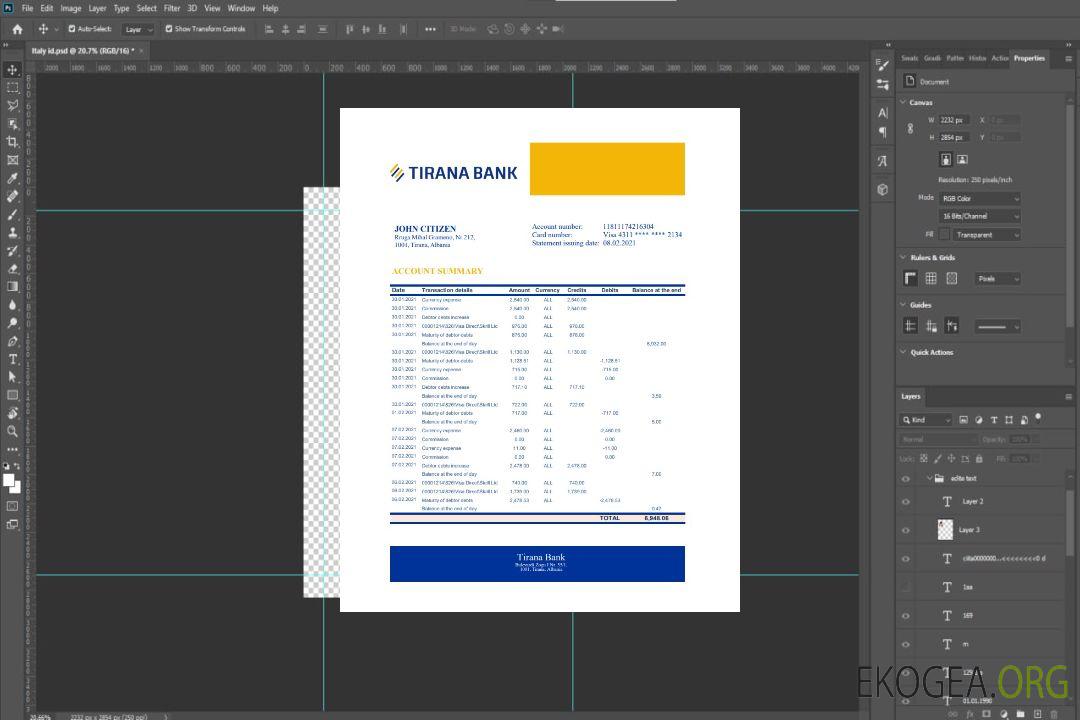This screenshot has width=1080, height=720.
Task: Collapse the Canvas section
Action: pyautogui.click(x=903, y=102)
